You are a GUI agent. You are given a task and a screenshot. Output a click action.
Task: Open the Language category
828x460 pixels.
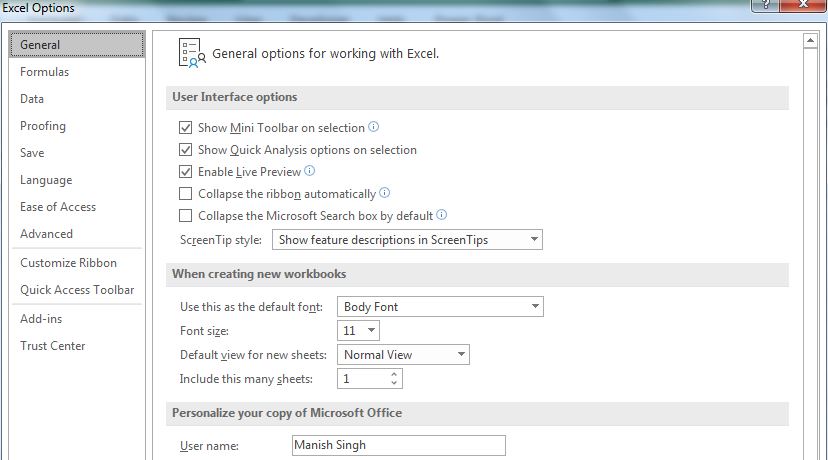[x=77, y=180]
